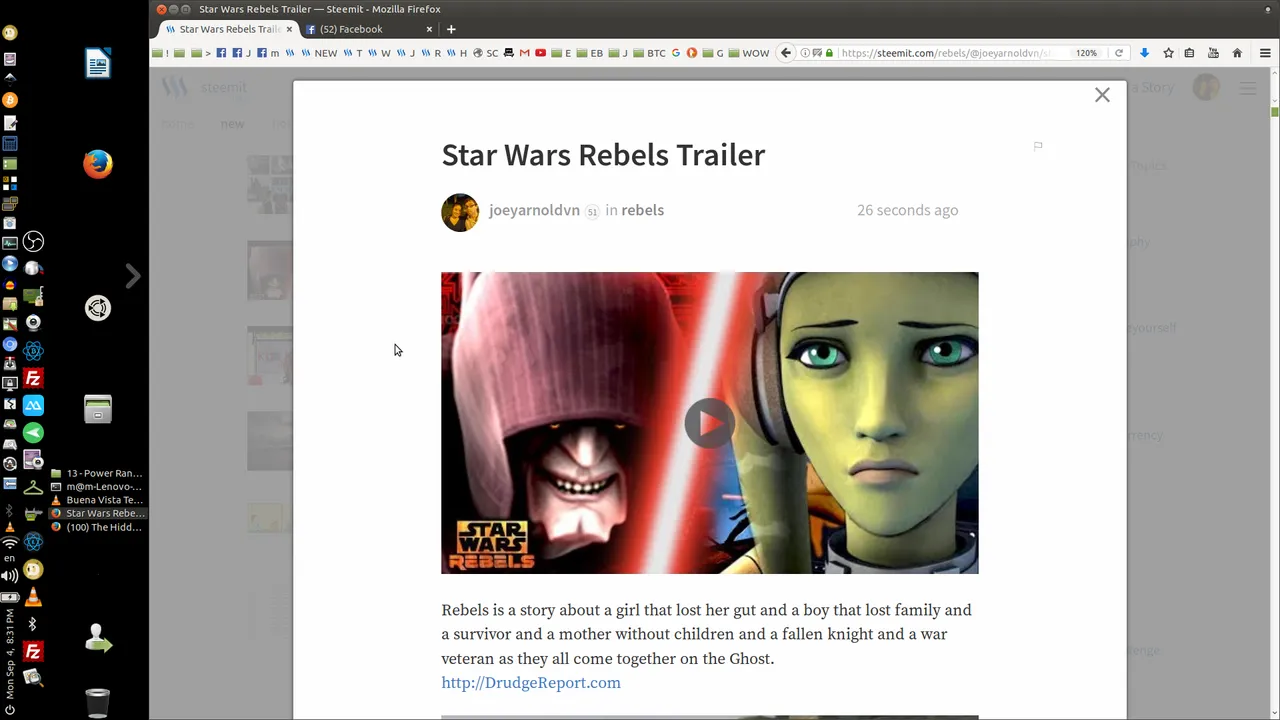Go to the Firefox home page icon
Screen dimensions: 1280x720
click(x=1237, y=53)
